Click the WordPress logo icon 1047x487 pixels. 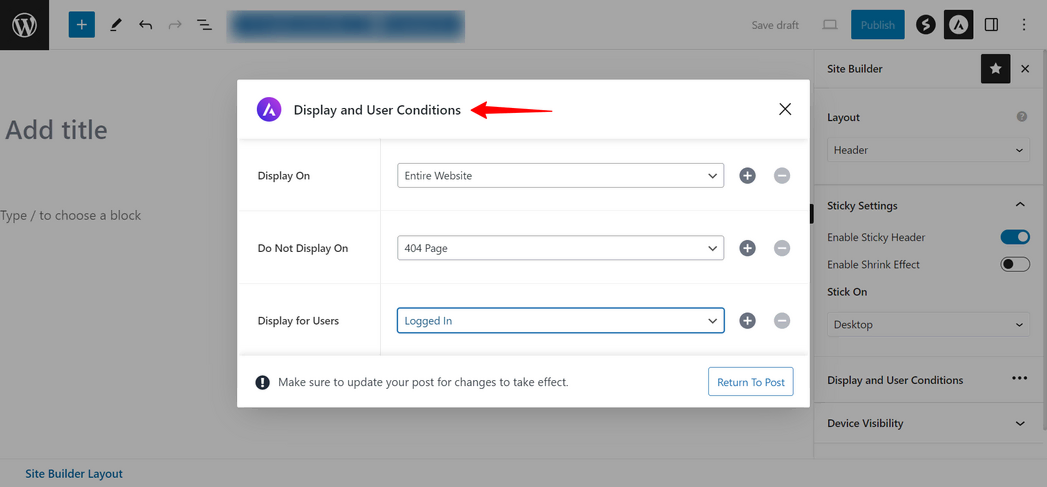[24, 25]
